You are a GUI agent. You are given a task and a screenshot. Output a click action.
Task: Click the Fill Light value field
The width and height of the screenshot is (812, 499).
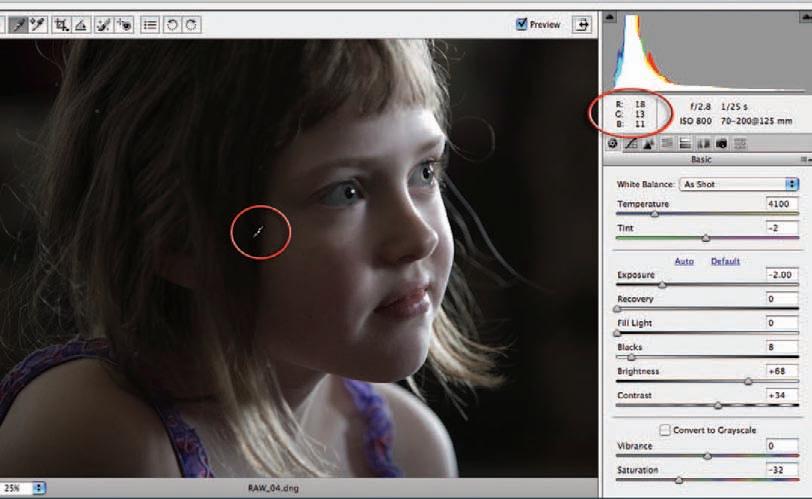781,322
